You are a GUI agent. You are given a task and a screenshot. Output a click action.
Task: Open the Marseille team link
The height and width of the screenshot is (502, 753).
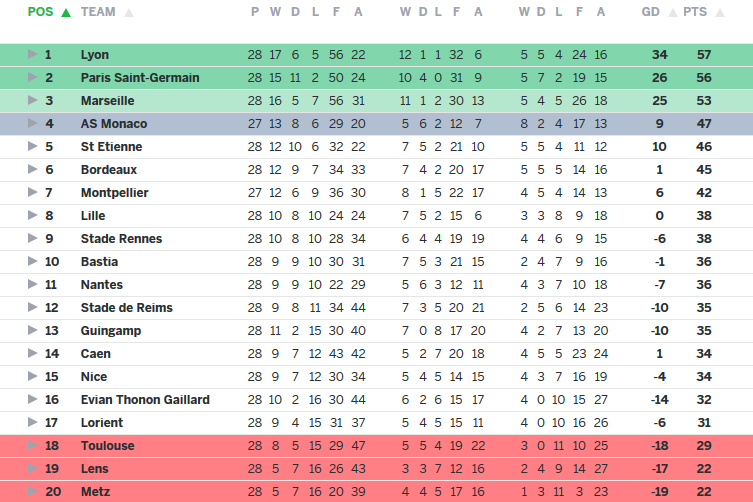107,100
